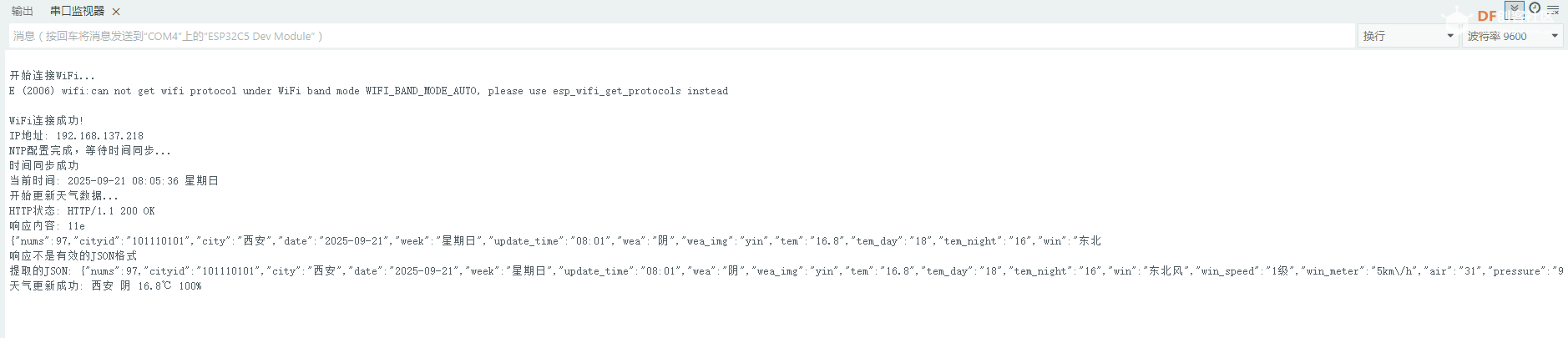Click the IP地址 192.168.137.218 line
The width and height of the screenshot is (1568, 338).
click(77, 136)
